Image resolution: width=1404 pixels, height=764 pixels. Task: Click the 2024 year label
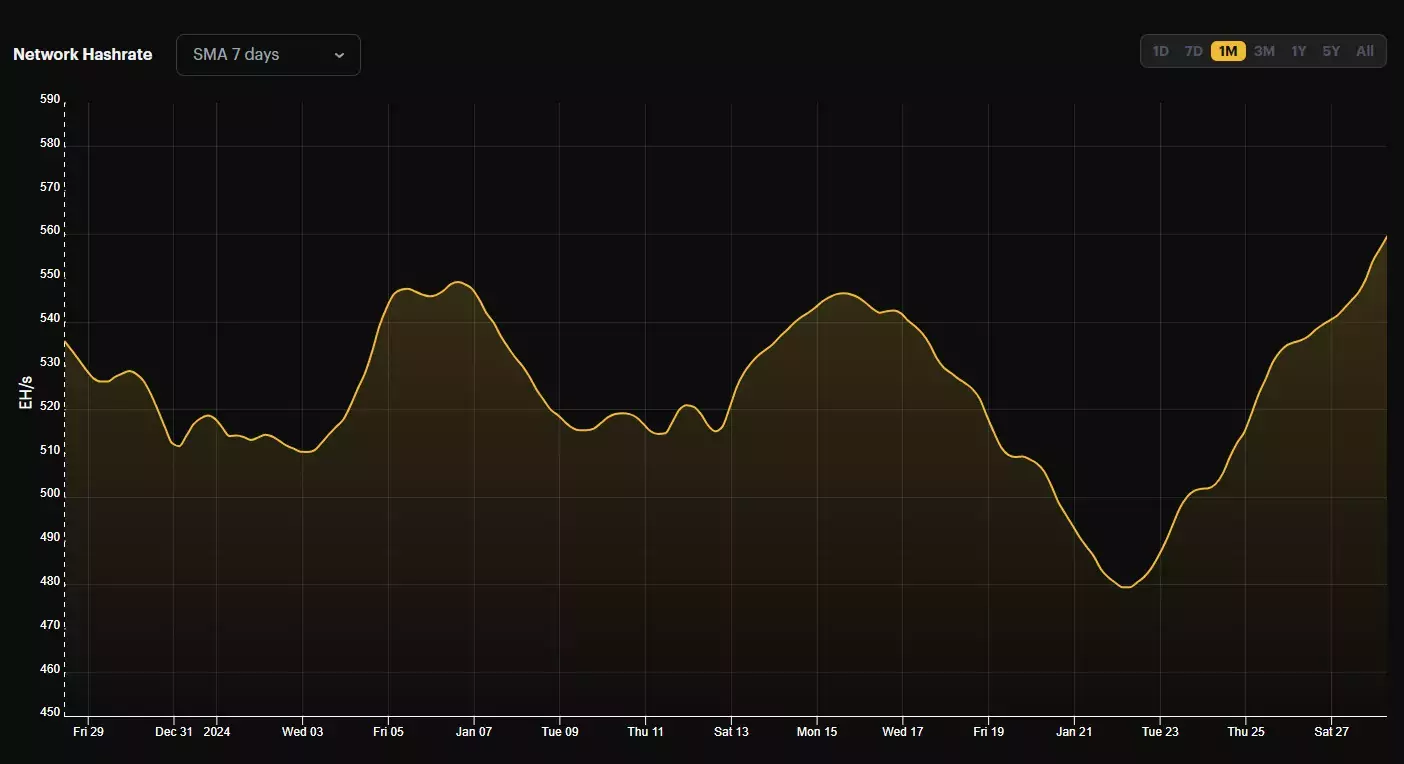tap(217, 732)
